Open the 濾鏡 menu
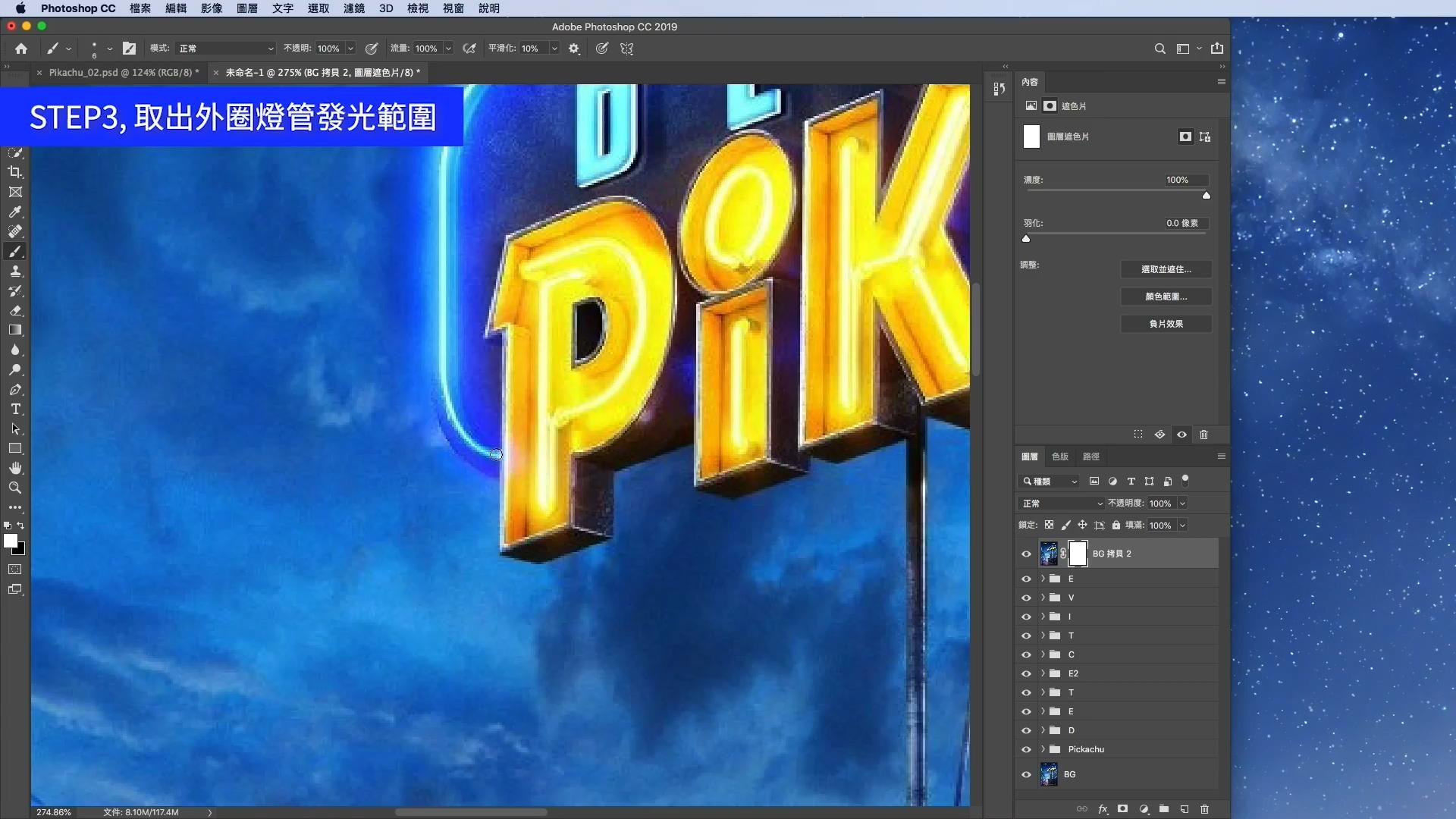 click(354, 8)
